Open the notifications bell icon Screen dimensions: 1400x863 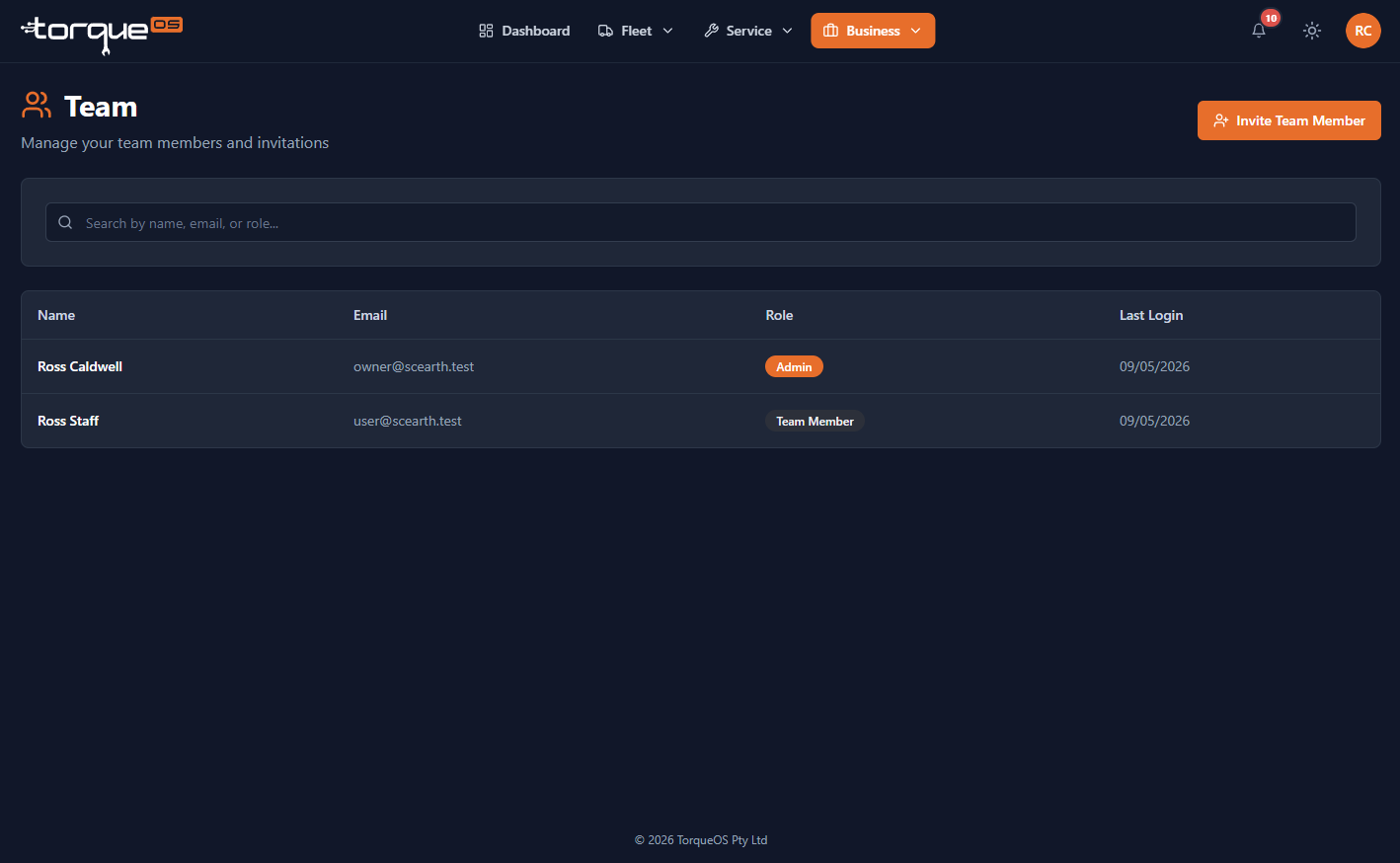pos(1259,31)
